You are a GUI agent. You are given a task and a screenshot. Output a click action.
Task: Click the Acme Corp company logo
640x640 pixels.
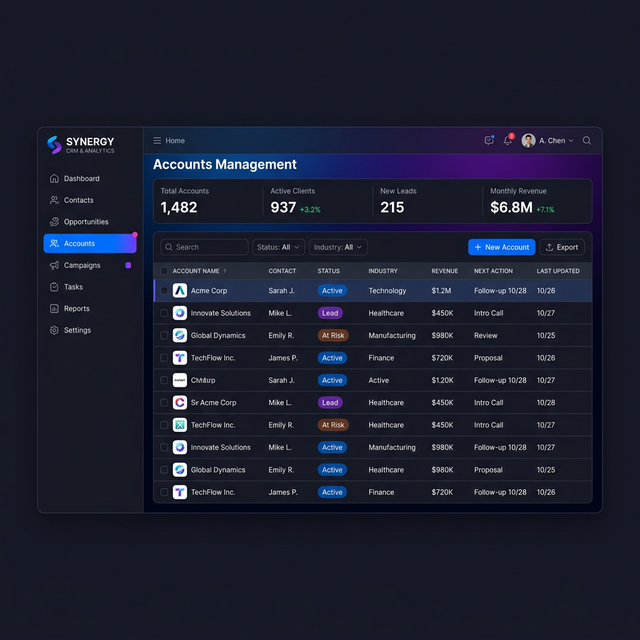[x=180, y=291]
